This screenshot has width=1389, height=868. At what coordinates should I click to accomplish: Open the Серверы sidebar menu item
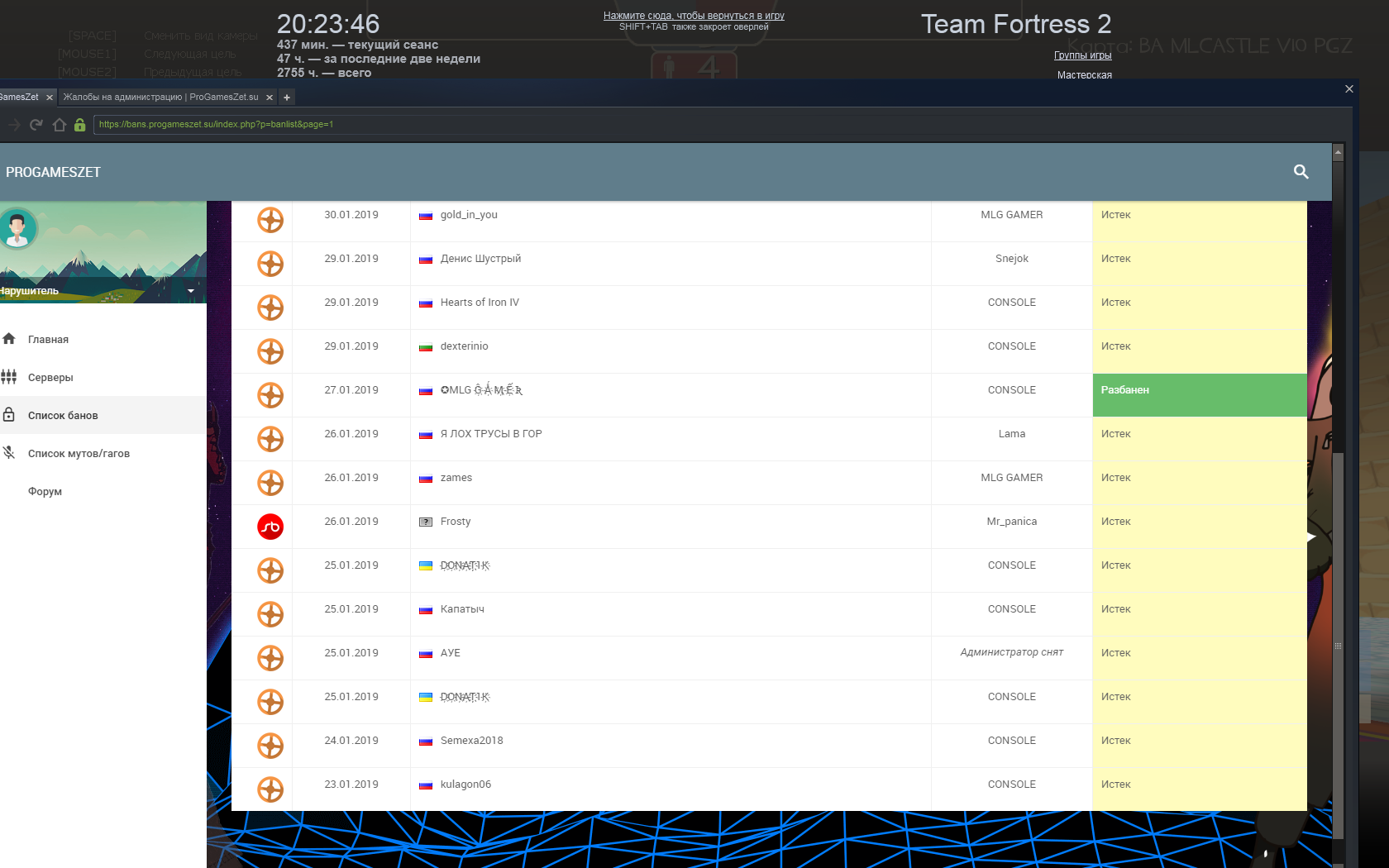[x=50, y=378]
